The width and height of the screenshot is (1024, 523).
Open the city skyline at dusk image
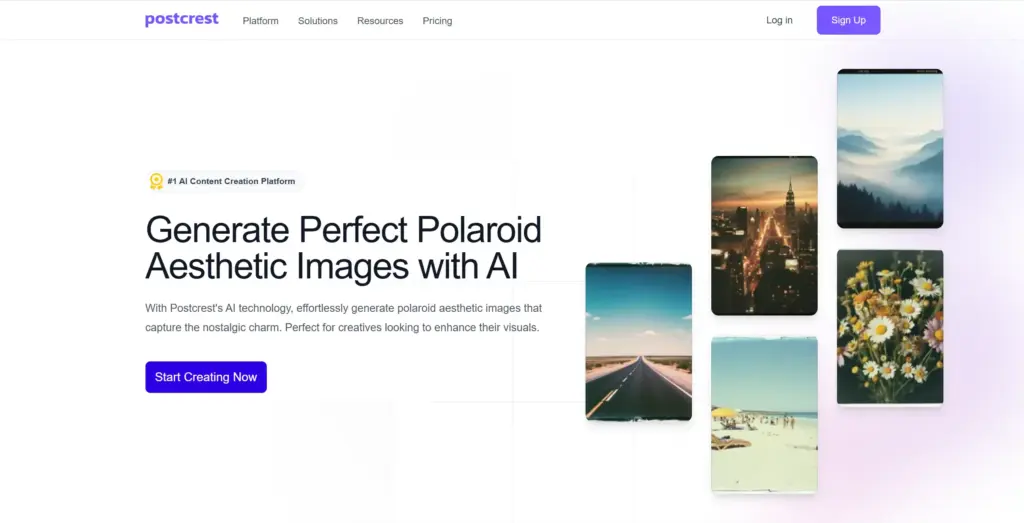coord(764,235)
